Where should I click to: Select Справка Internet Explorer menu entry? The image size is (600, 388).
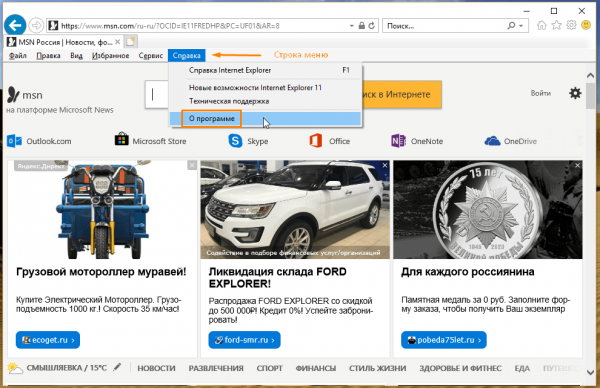tap(266, 70)
